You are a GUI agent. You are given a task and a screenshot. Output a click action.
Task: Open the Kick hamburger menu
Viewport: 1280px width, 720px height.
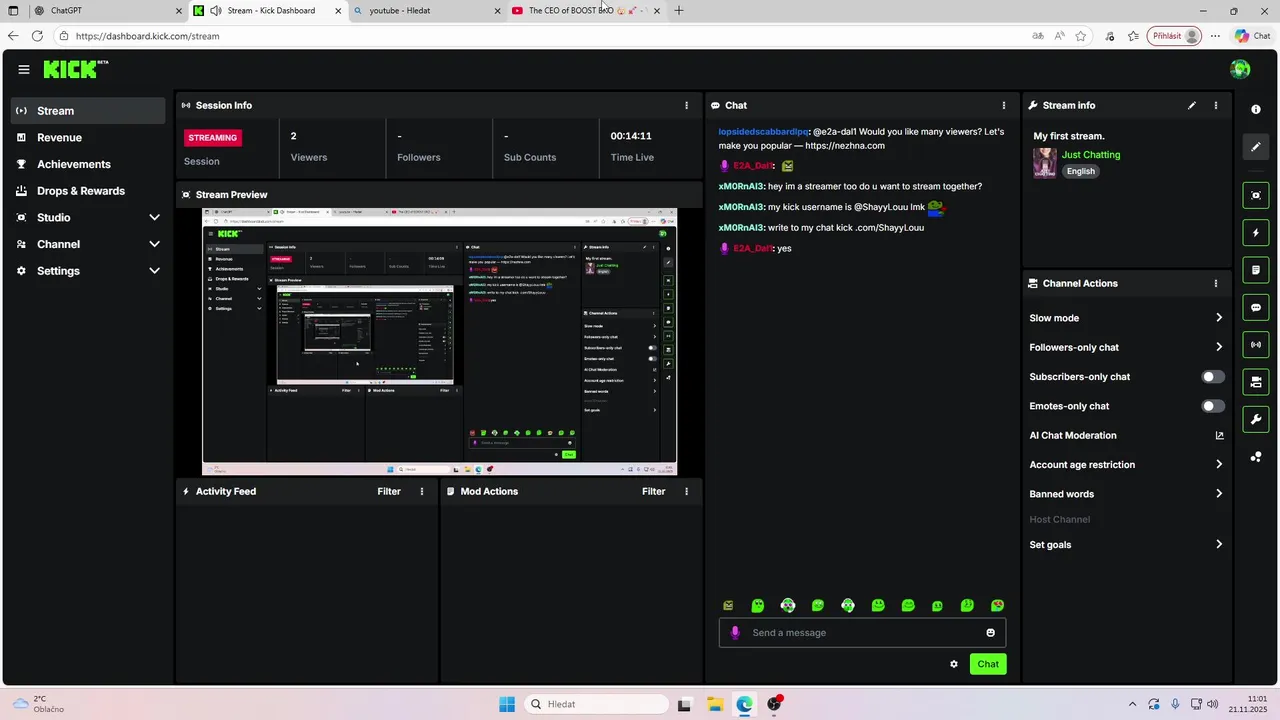[x=24, y=69]
